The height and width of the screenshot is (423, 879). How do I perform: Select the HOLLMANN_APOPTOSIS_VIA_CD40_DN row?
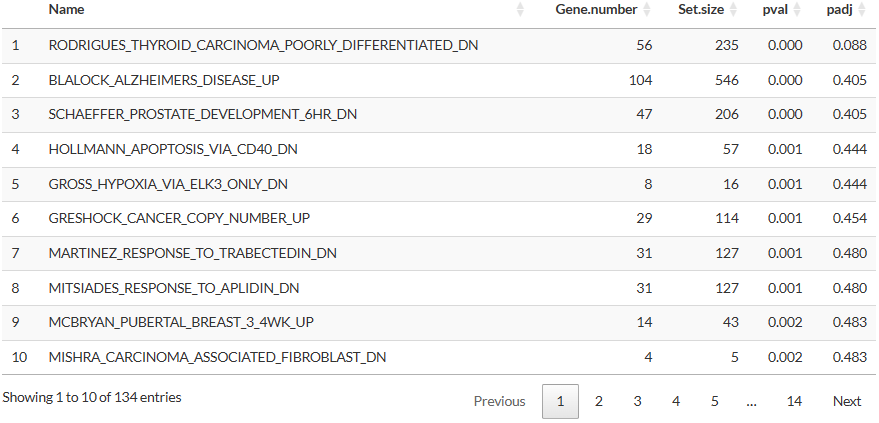pos(439,150)
